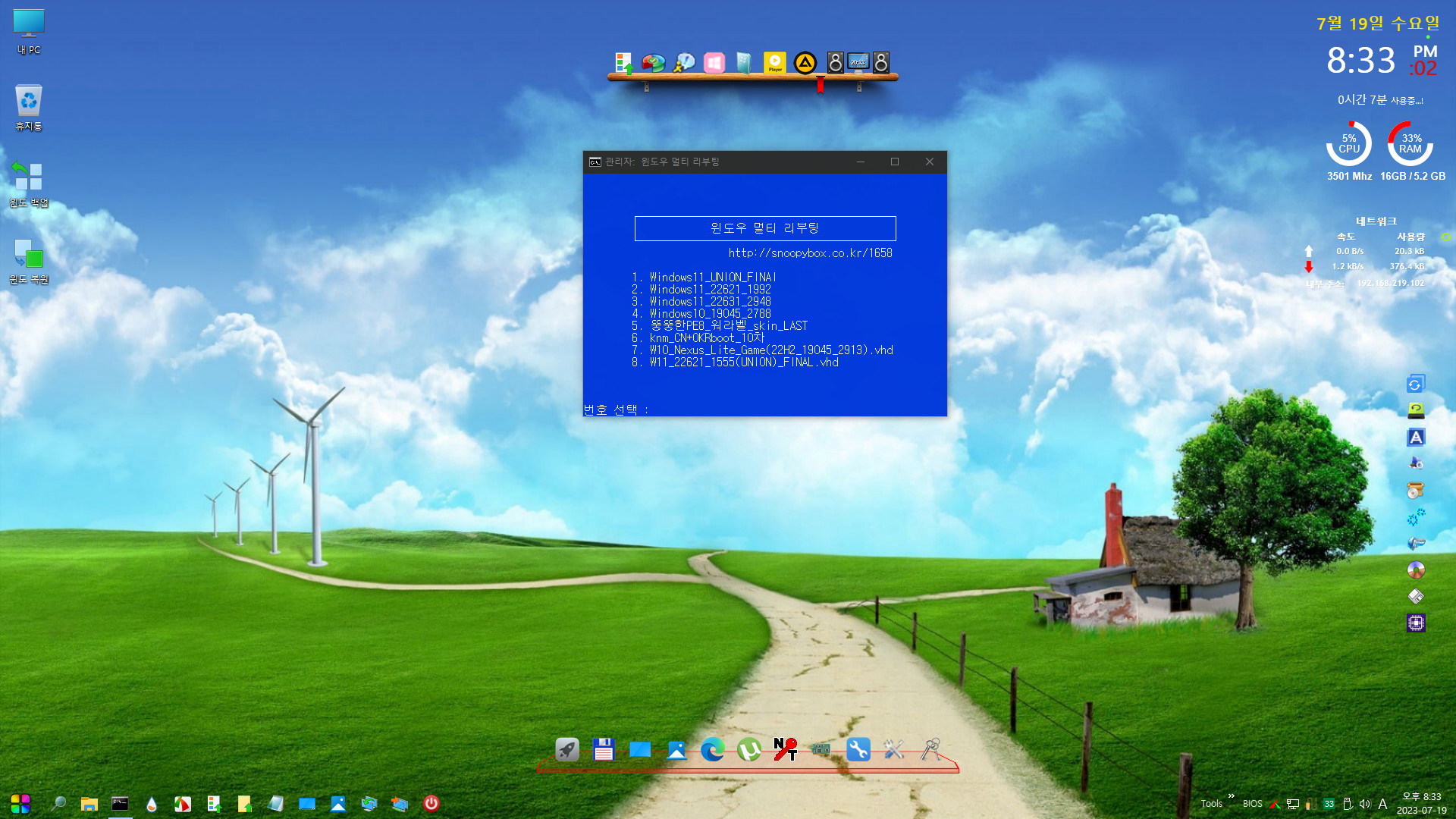Expand the Tools toolbar chevron on the taskbar
Image resolution: width=1456 pixels, height=819 pixels.
coord(1232,796)
